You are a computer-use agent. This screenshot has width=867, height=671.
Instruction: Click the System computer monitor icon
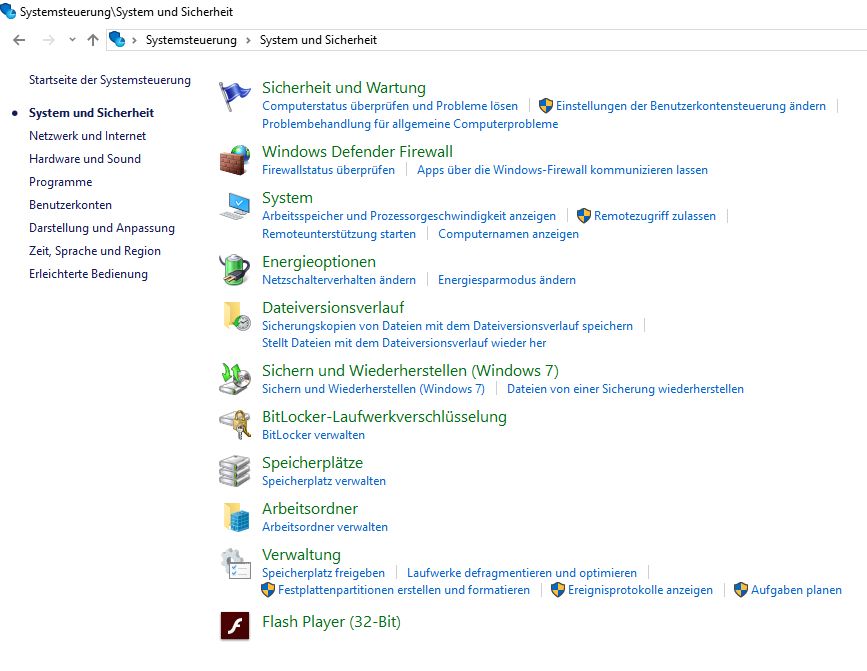[x=234, y=206]
